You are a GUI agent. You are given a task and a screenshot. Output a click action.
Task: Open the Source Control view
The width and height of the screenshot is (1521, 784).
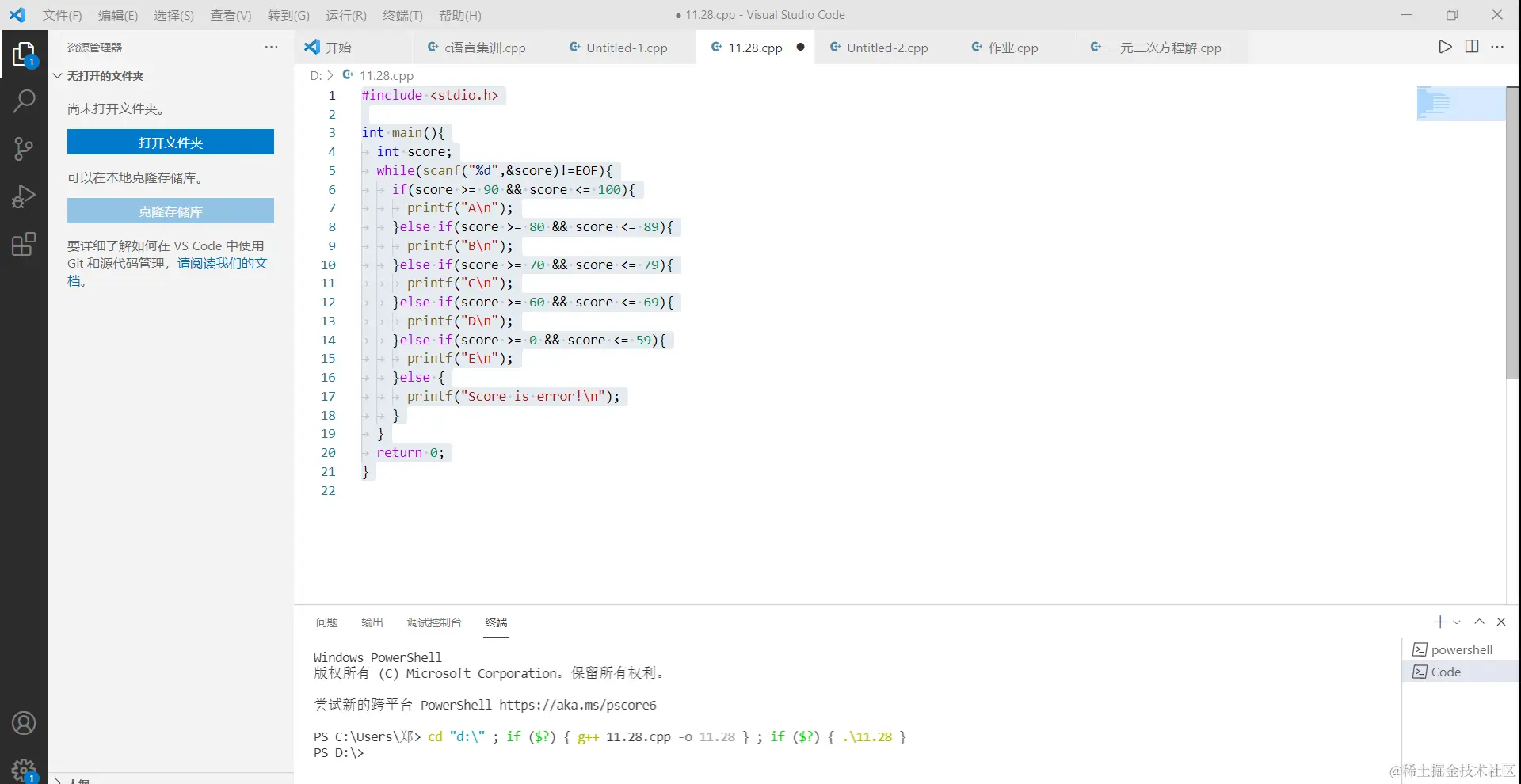coord(24,149)
